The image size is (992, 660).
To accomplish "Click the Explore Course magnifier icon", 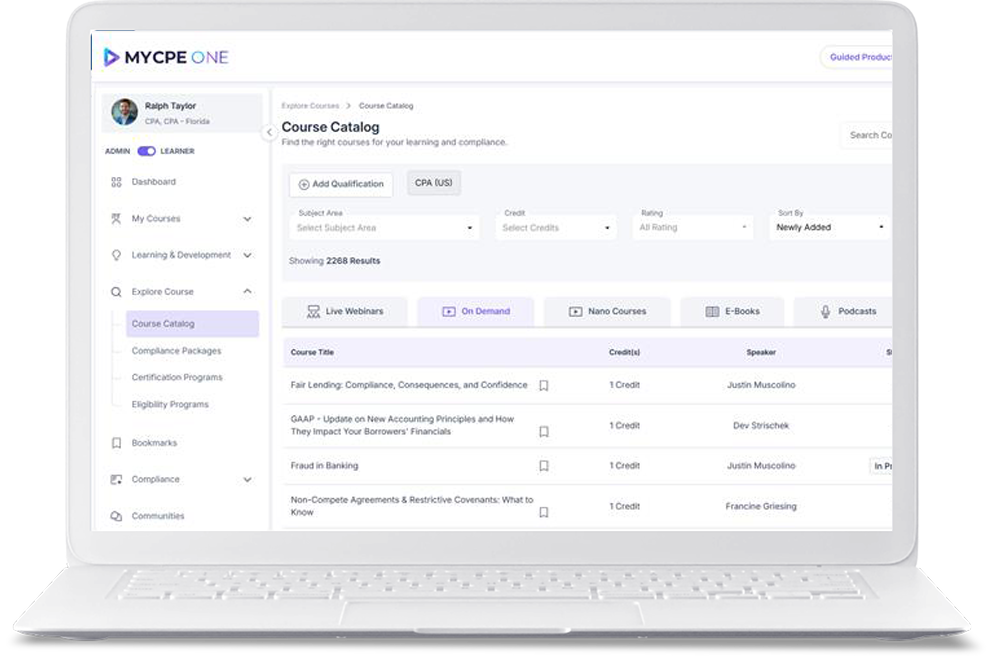I will 116,292.
